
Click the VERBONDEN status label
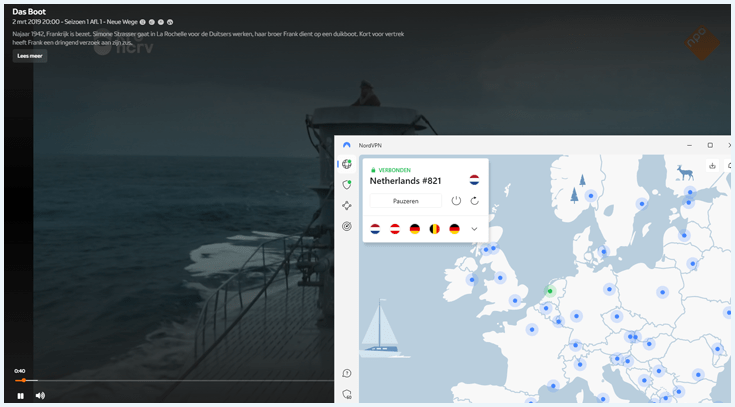pos(395,170)
